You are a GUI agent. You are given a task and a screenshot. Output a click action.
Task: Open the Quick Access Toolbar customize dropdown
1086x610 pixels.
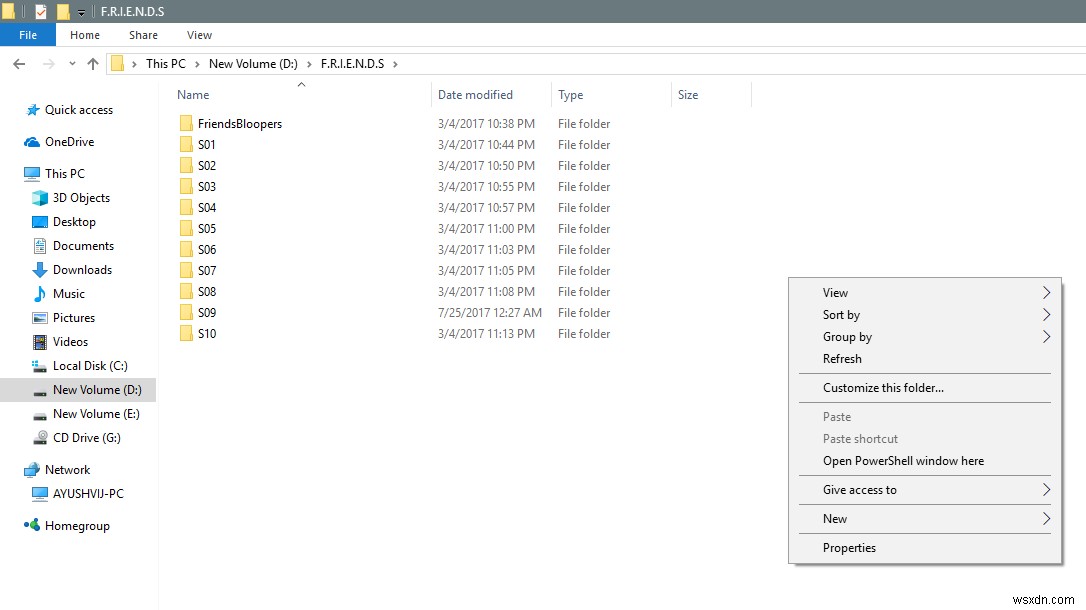[79, 11]
